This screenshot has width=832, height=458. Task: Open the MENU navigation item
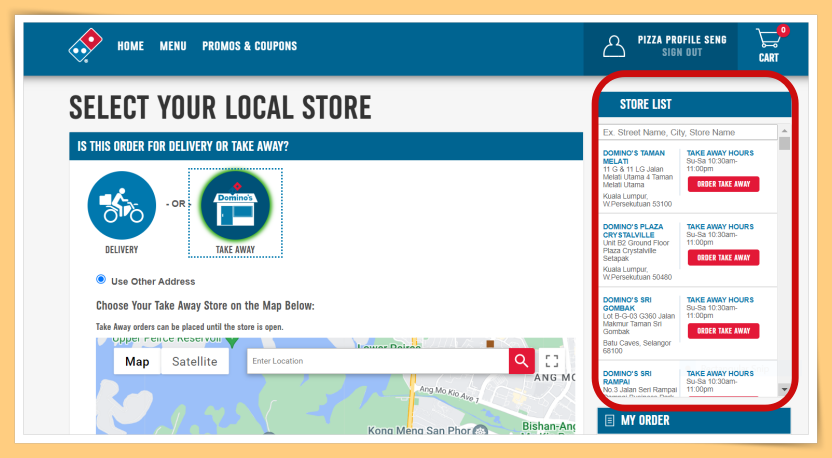coord(173,46)
